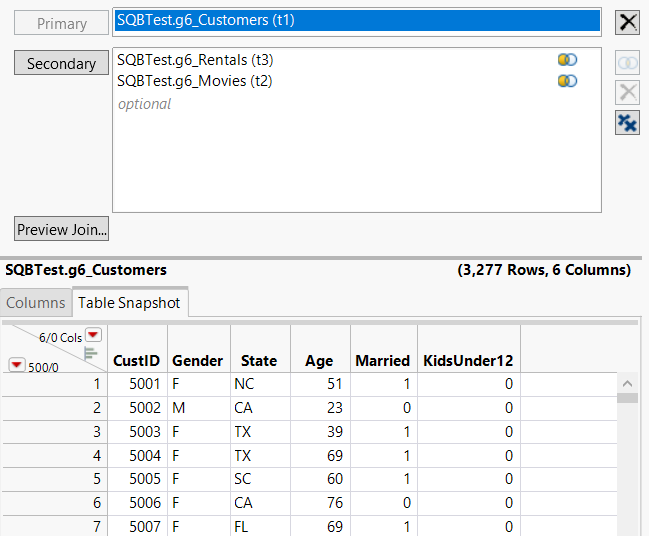Click the grayed-out X remove secondary table button
The image size is (649, 536).
627,93
